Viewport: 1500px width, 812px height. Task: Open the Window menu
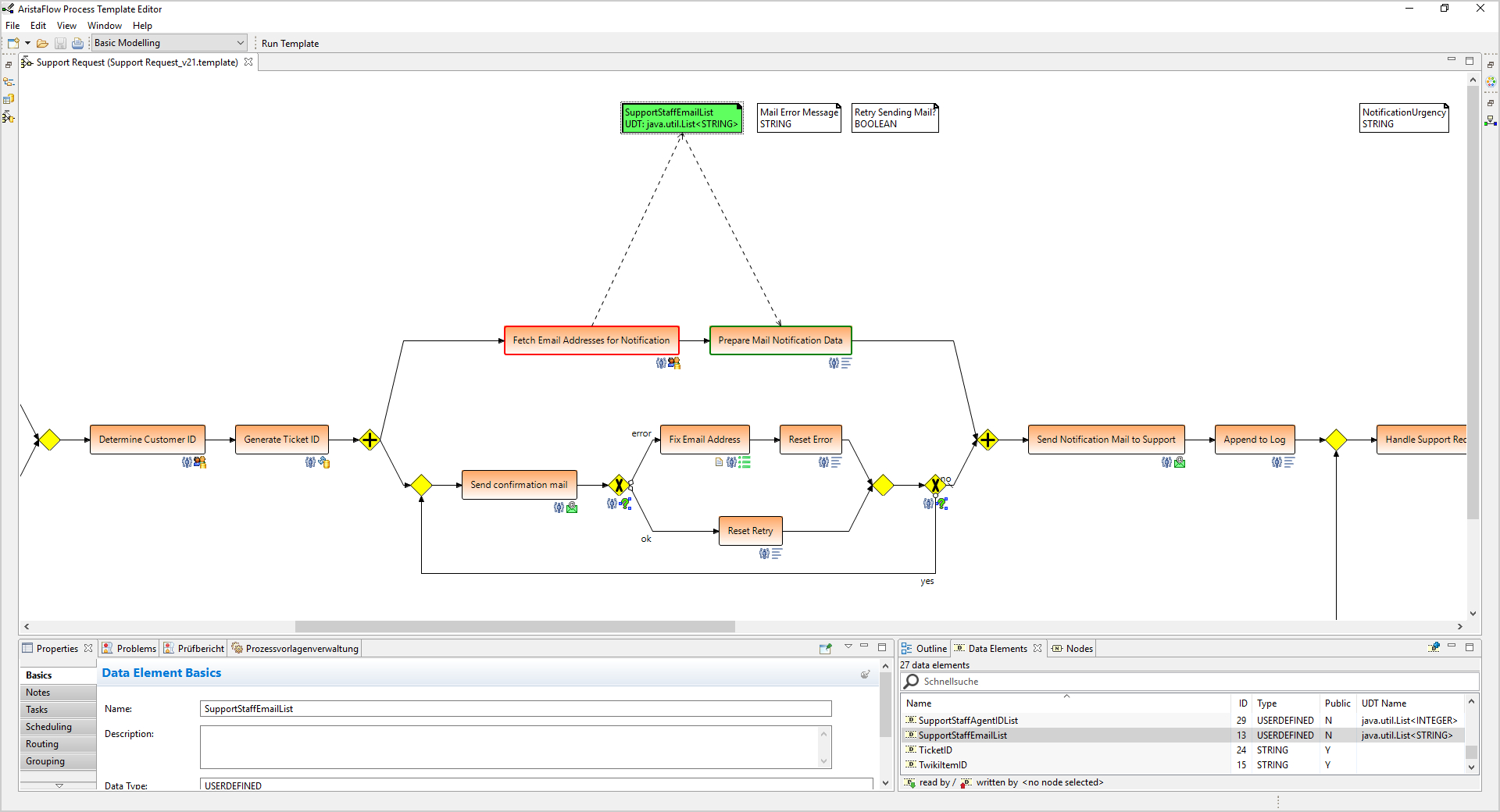click(104, 26)
